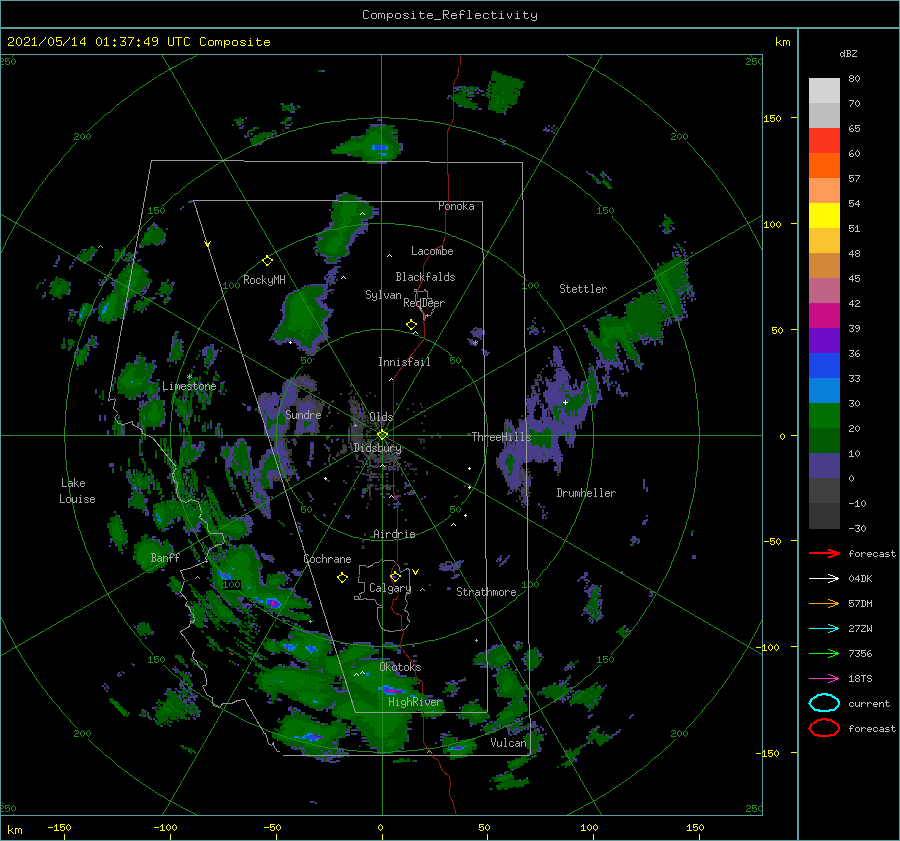Click the Innisfail city label
The height and width of the screenshot is (841, 900).
click(x=404, y=362)
